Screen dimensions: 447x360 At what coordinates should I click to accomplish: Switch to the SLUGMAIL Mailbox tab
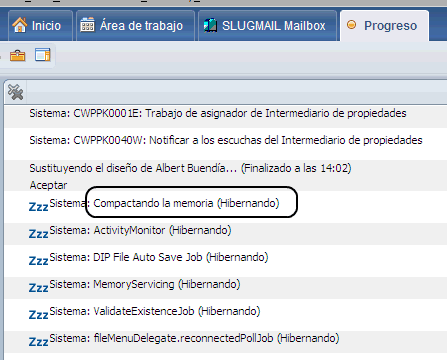pyautogui.click(x=268, y=26)
